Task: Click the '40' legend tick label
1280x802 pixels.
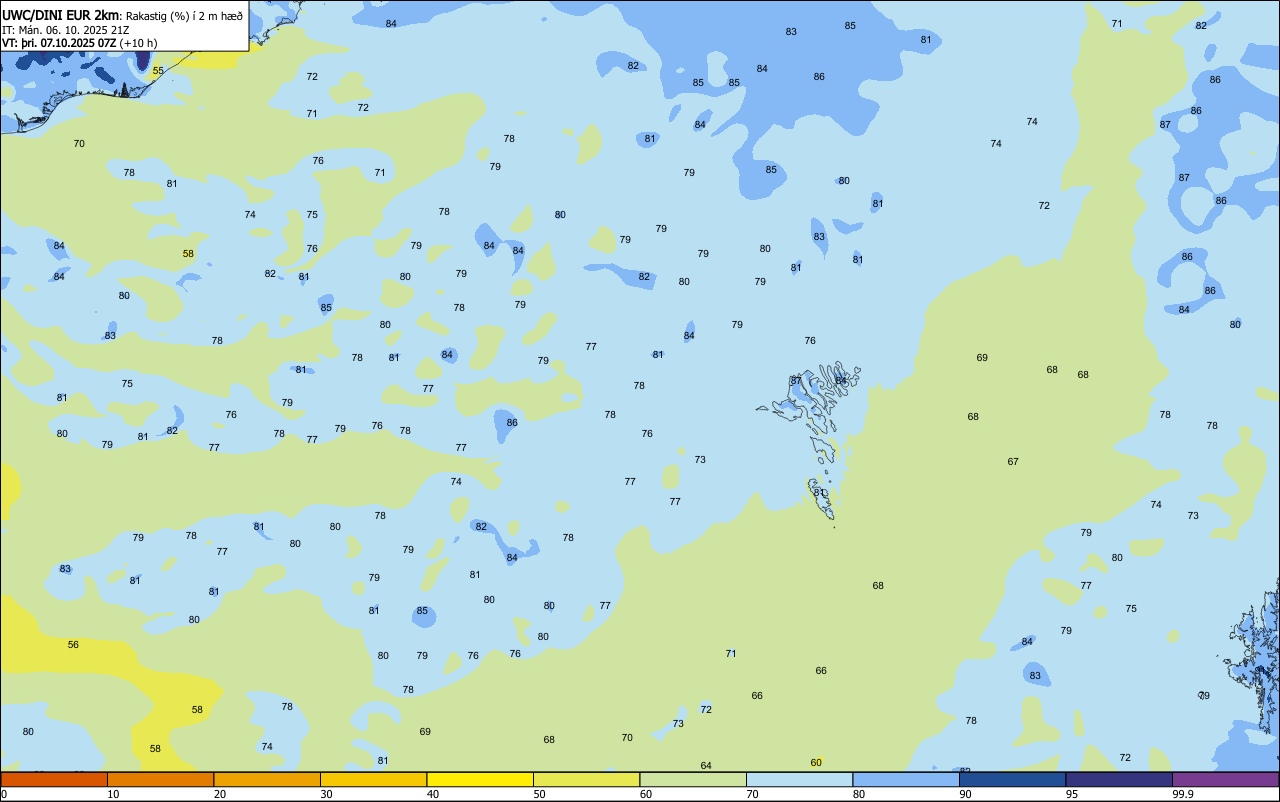Action: pyautogui.click(x=433, y=794)
